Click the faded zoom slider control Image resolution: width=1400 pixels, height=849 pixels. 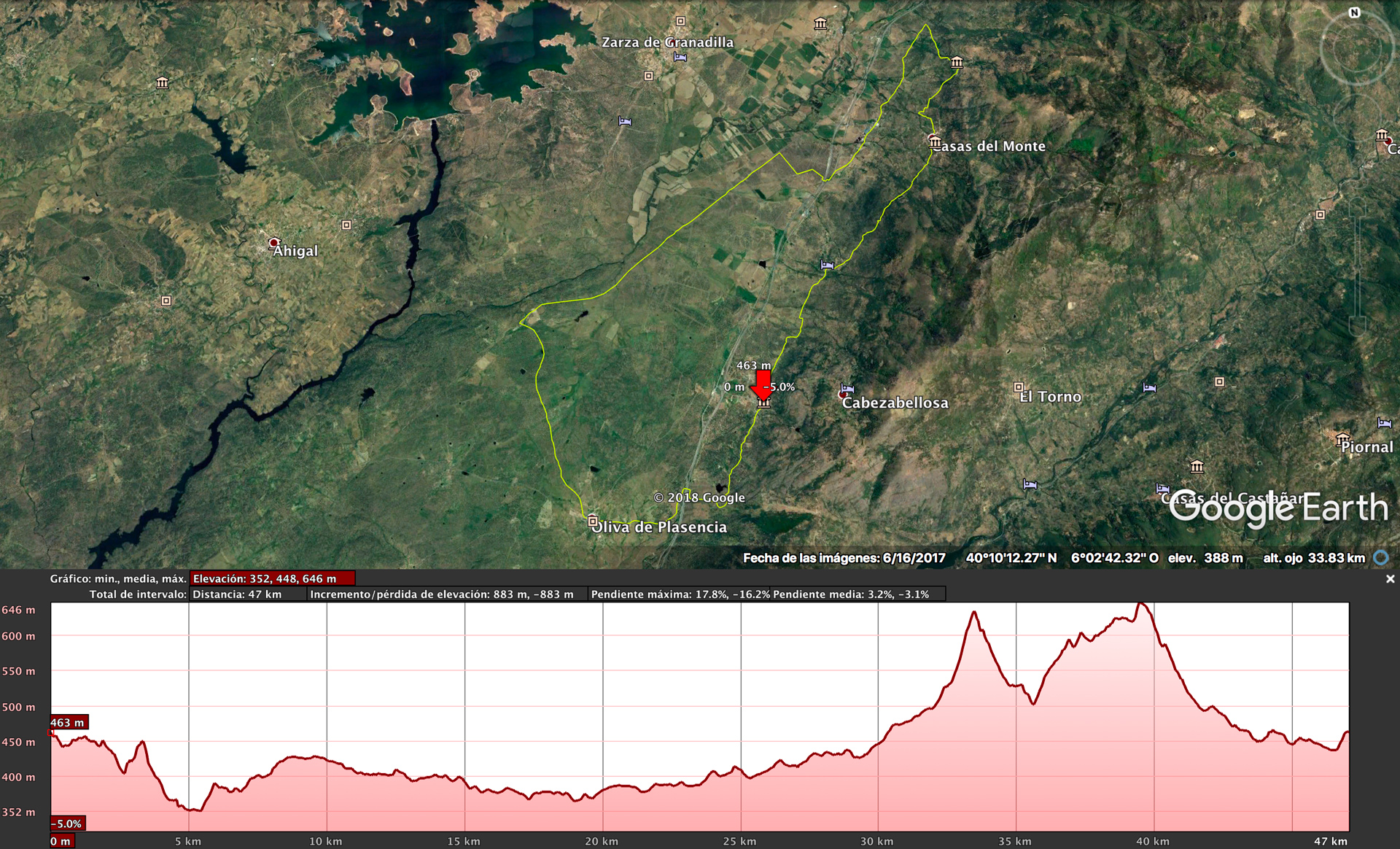pyautogui.click(x=1357, y=266)
